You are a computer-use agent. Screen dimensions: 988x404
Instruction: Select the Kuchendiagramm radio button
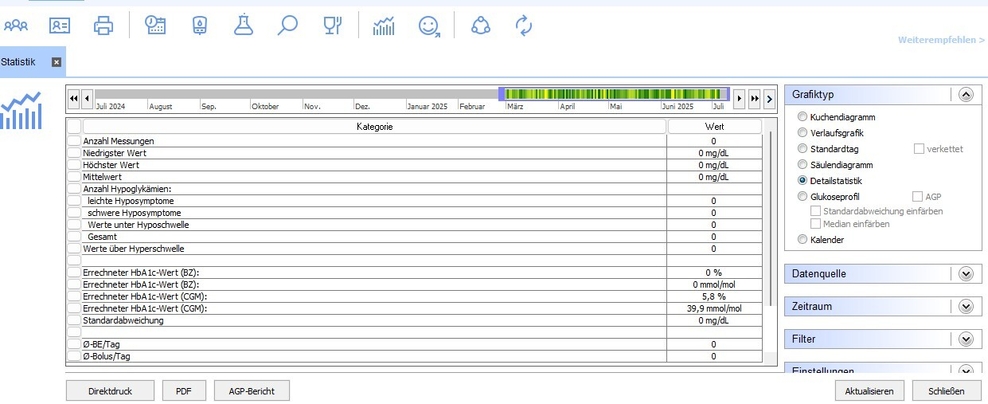[803, 117]
